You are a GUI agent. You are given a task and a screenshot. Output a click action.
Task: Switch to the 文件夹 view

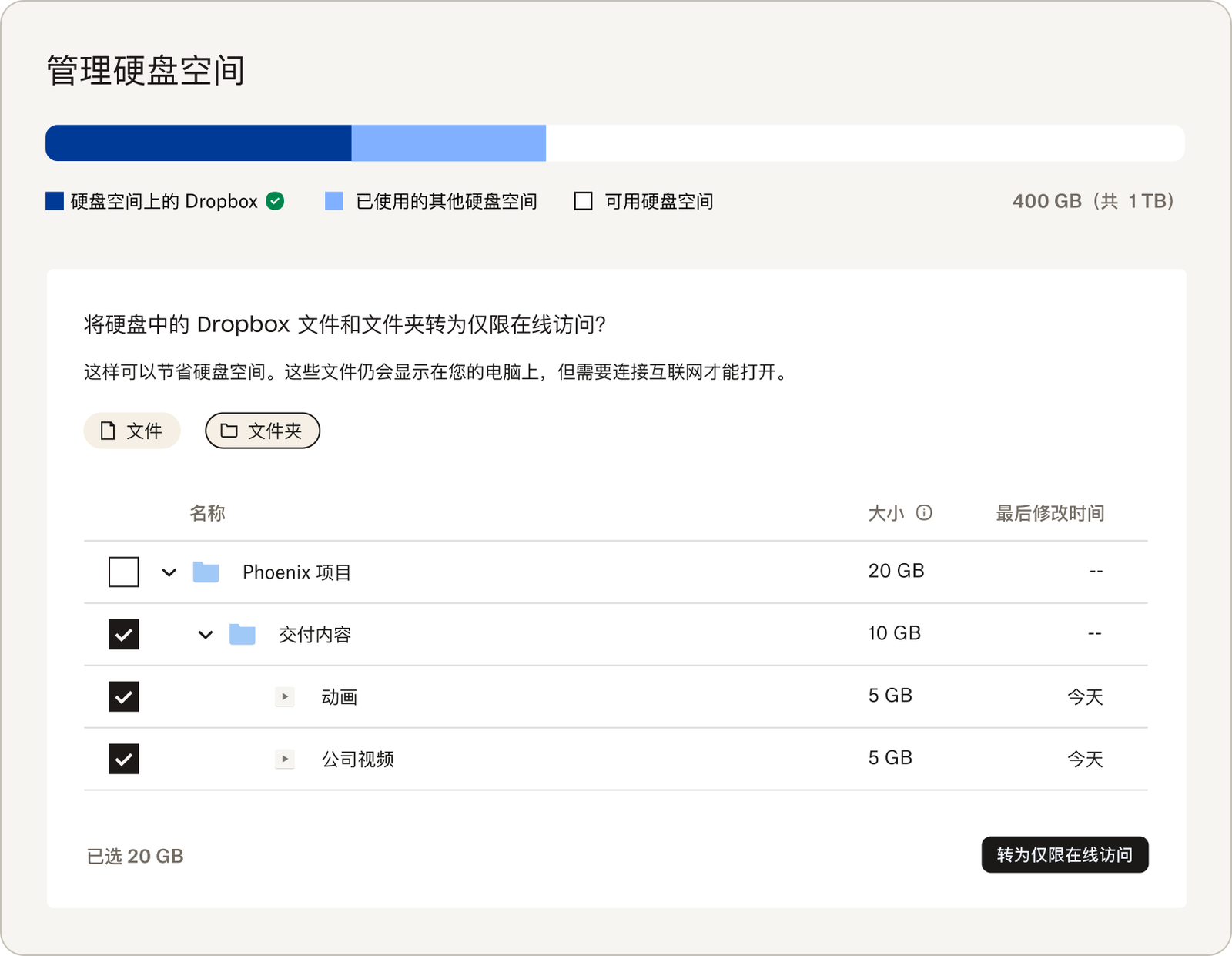[262, 431]
